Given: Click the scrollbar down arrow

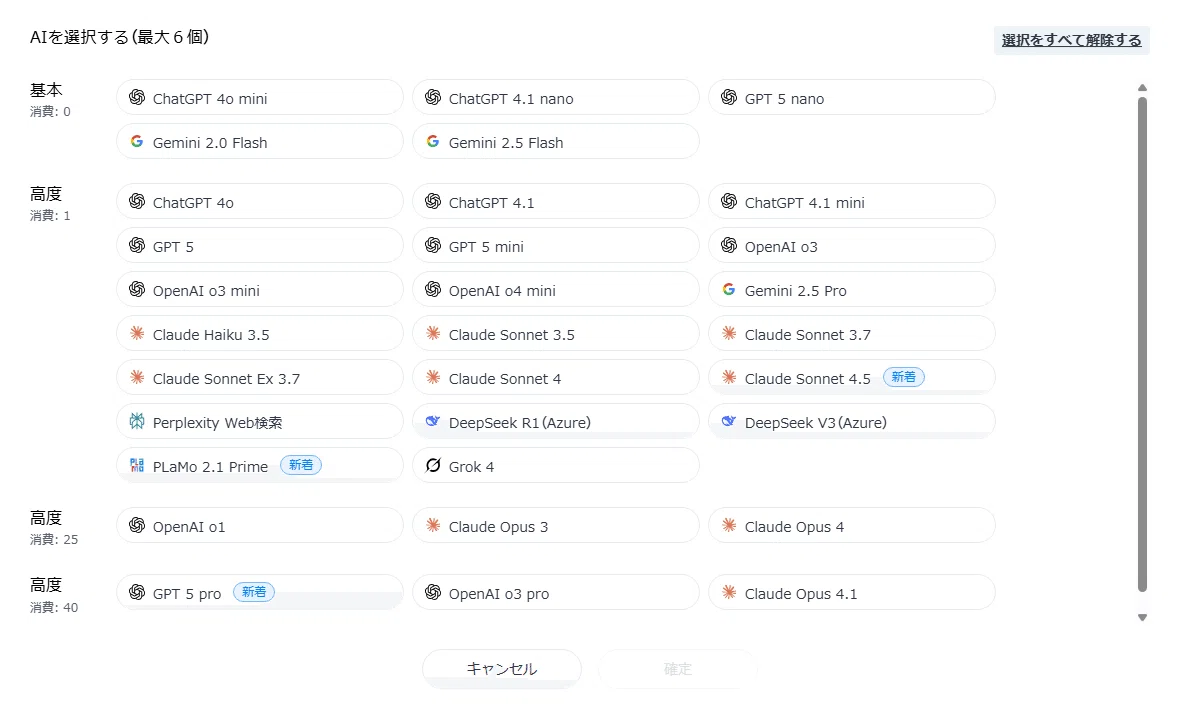Looking at the screenshot, I should (1143, 617).
